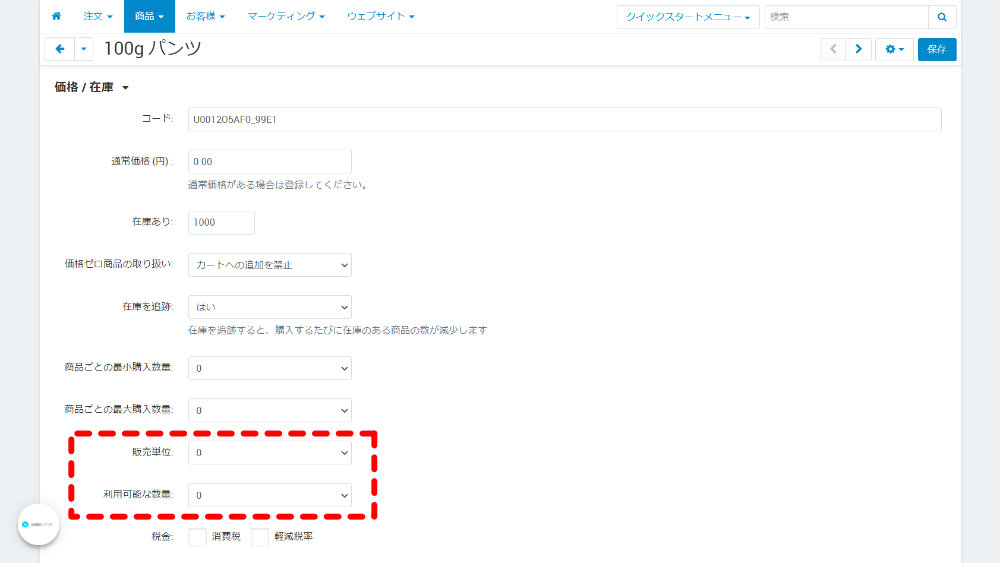
Task: Click the round demo store badge
Action: (x=38, y=524)
